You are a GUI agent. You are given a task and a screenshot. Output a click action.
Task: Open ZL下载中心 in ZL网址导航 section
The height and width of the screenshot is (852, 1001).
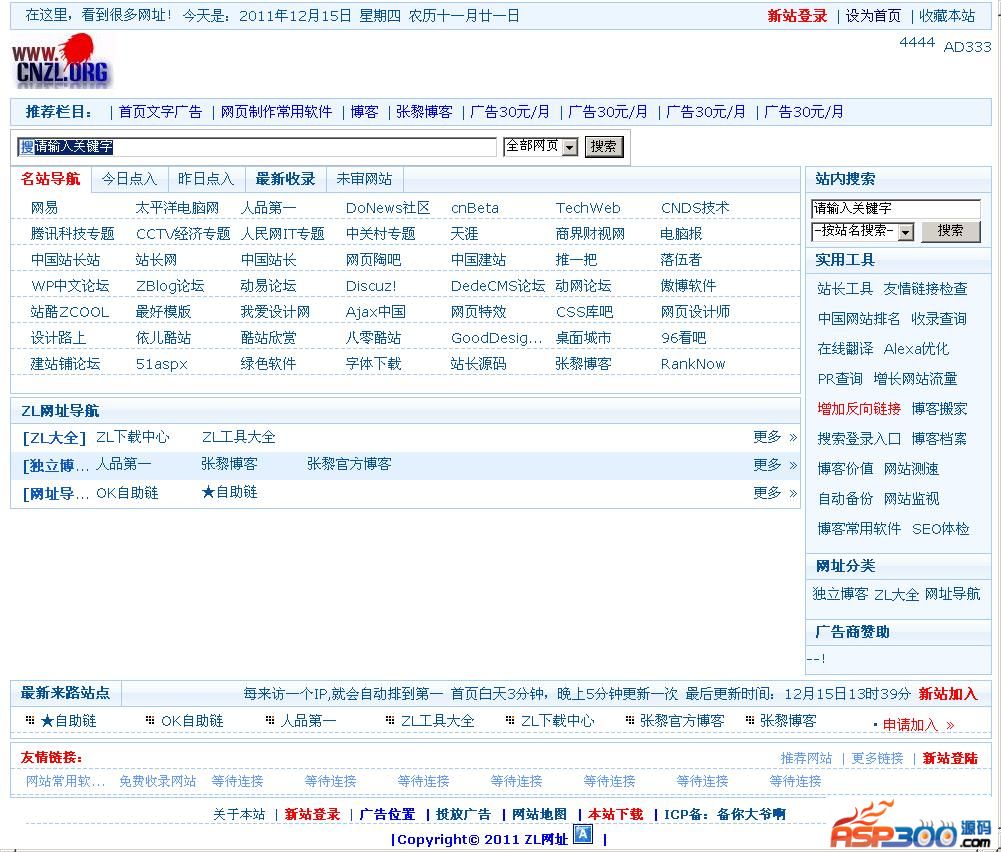pyautogui.click(x=133, y=437)
